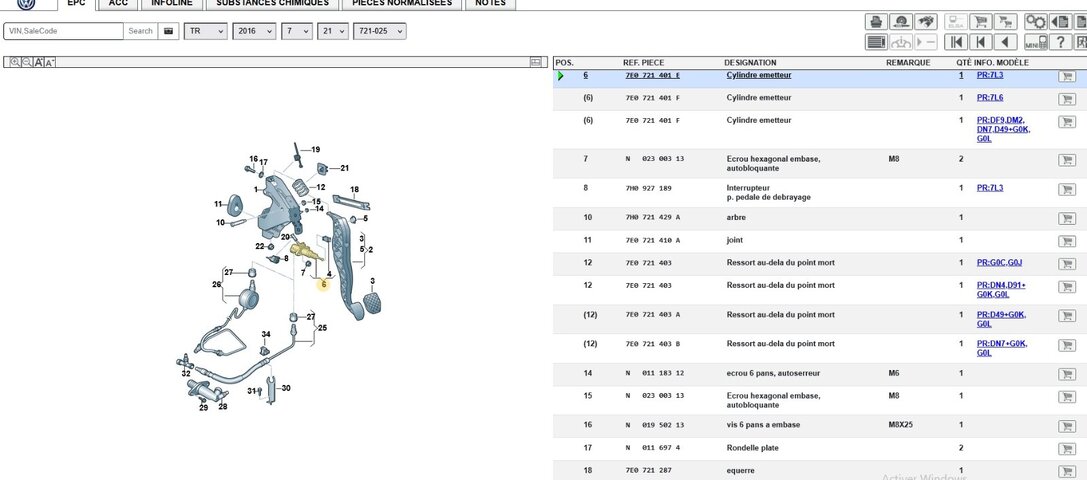
Task: Zoom out of the parts diagram
Action: pyautogui.click(x=26, y=62)
